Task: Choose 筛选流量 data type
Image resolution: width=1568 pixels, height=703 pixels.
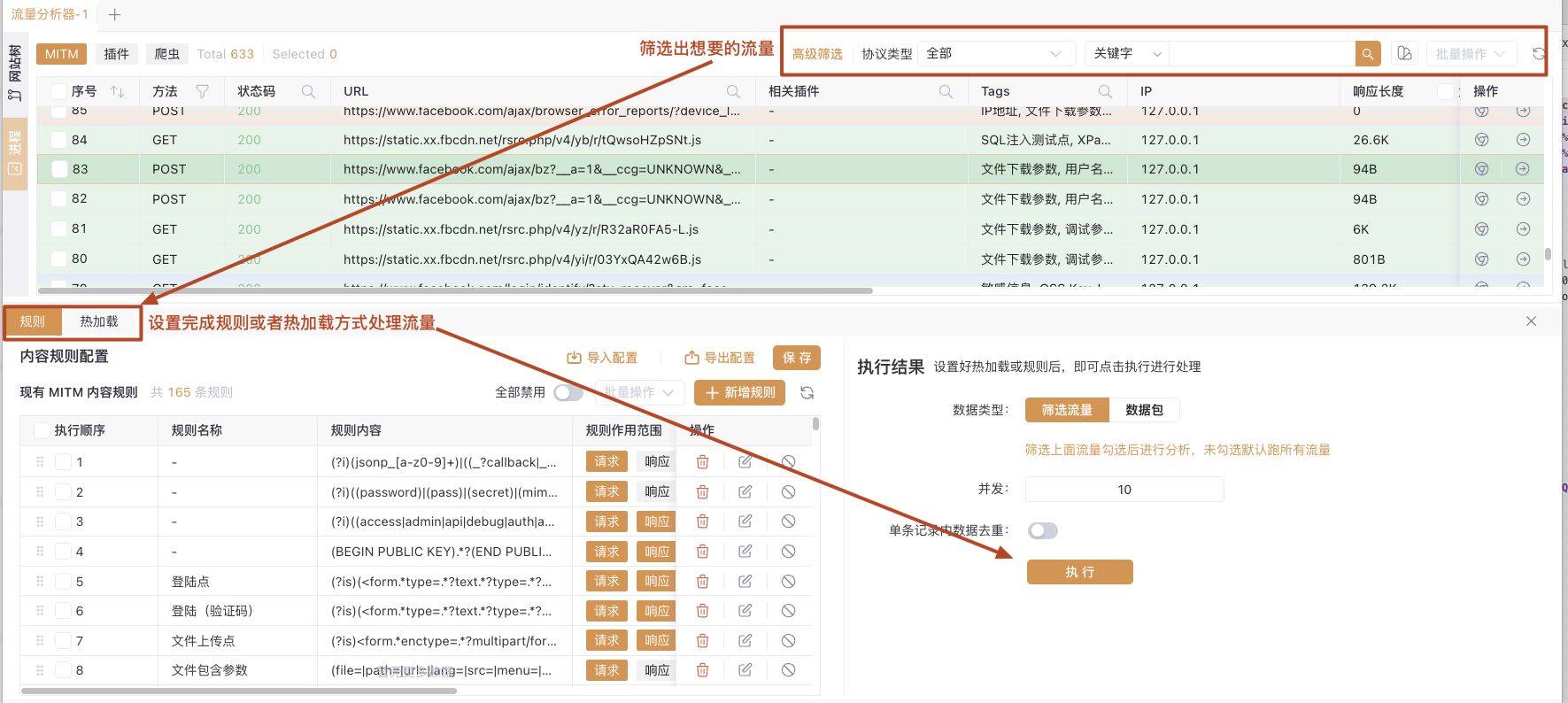Action: [x=1067, y=410]
